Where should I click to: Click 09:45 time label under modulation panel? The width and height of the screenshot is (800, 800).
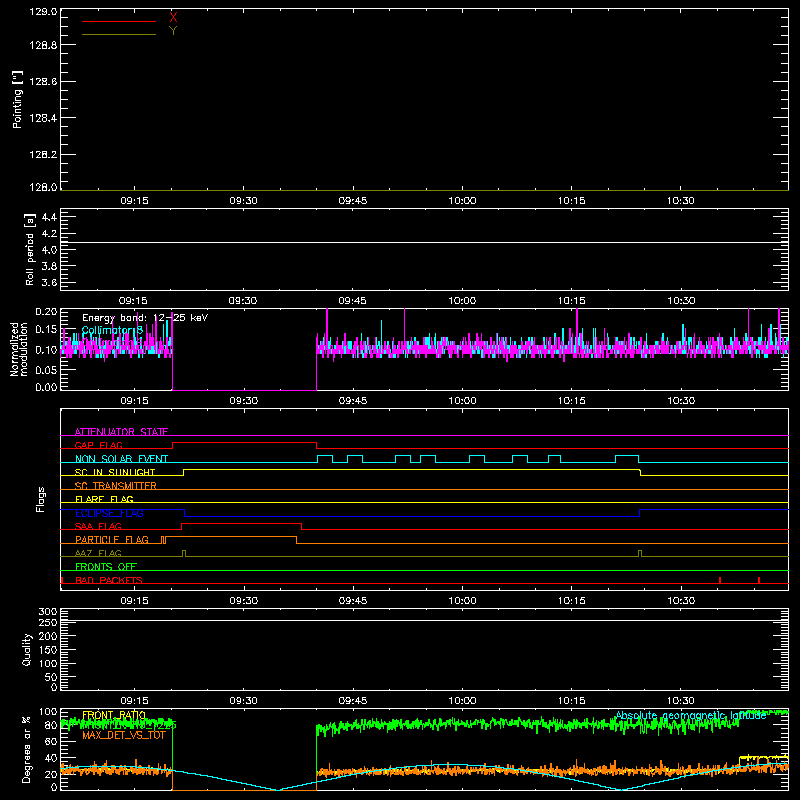point(353,401)
